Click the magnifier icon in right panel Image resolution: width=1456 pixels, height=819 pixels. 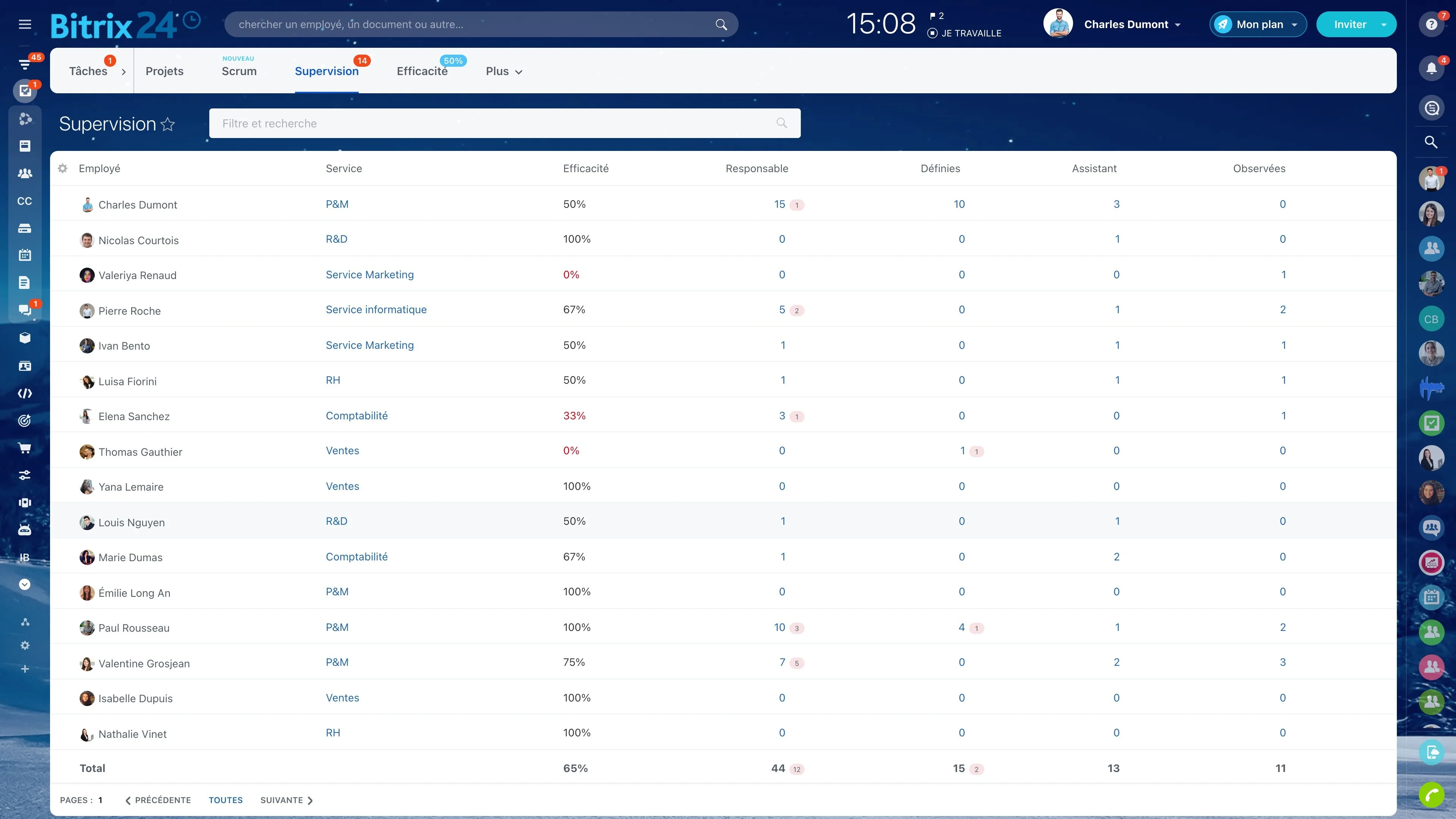tap(1431, 142)
